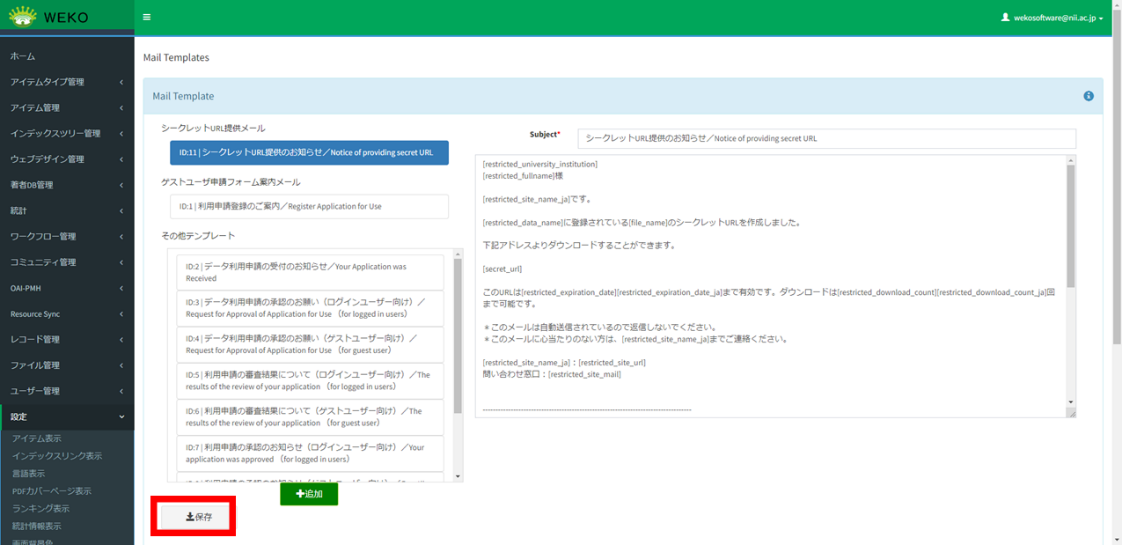Click the 保存 save button

click(199, 517)
